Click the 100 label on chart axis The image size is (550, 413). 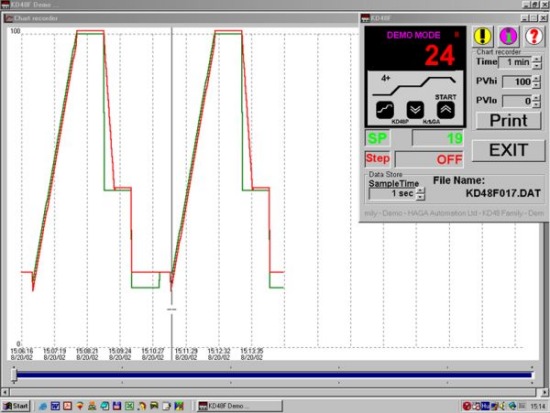15,31
